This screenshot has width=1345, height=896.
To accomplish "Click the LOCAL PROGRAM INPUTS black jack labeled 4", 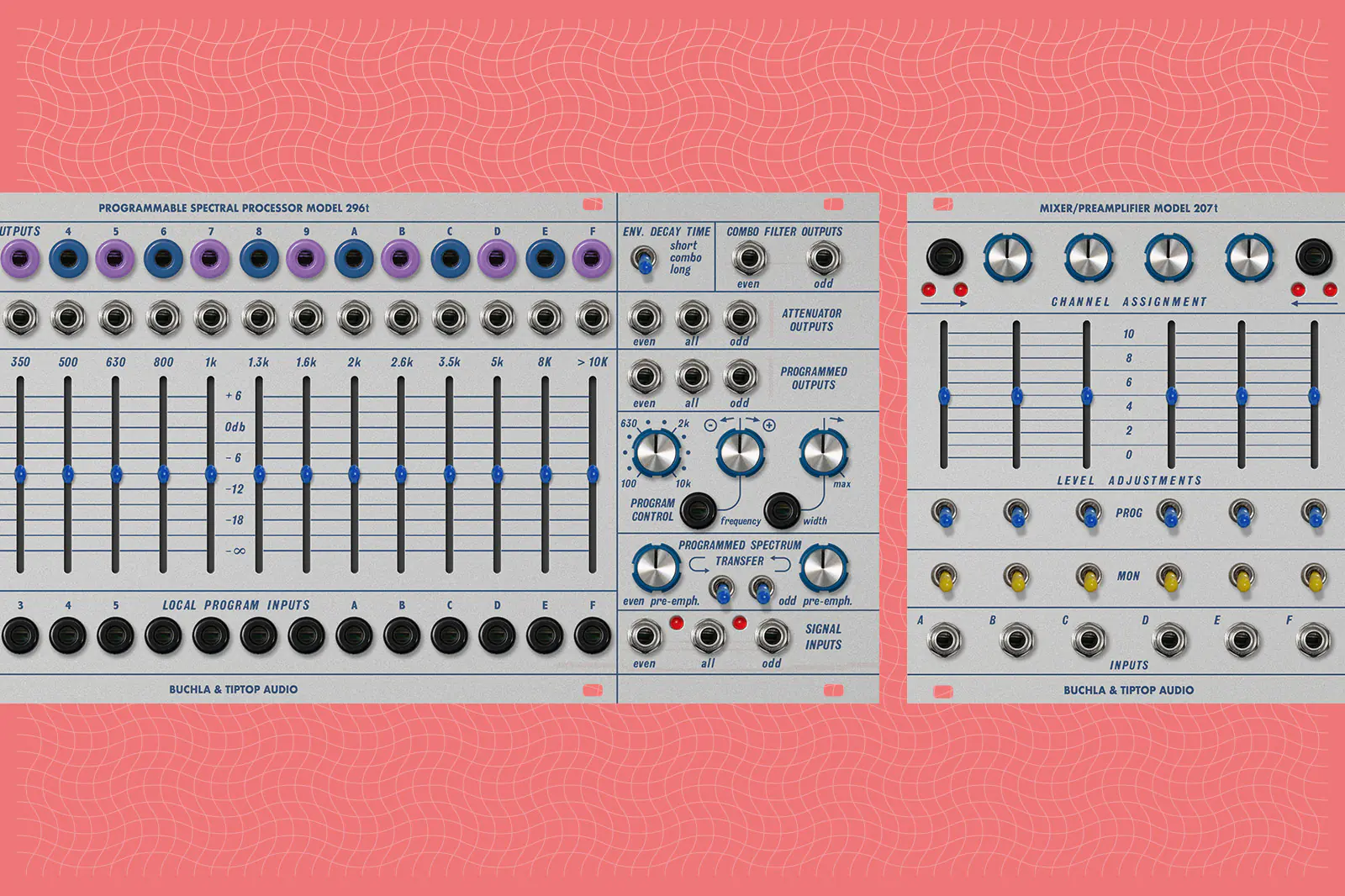I will pyautogui.click(x=68, y=635).
